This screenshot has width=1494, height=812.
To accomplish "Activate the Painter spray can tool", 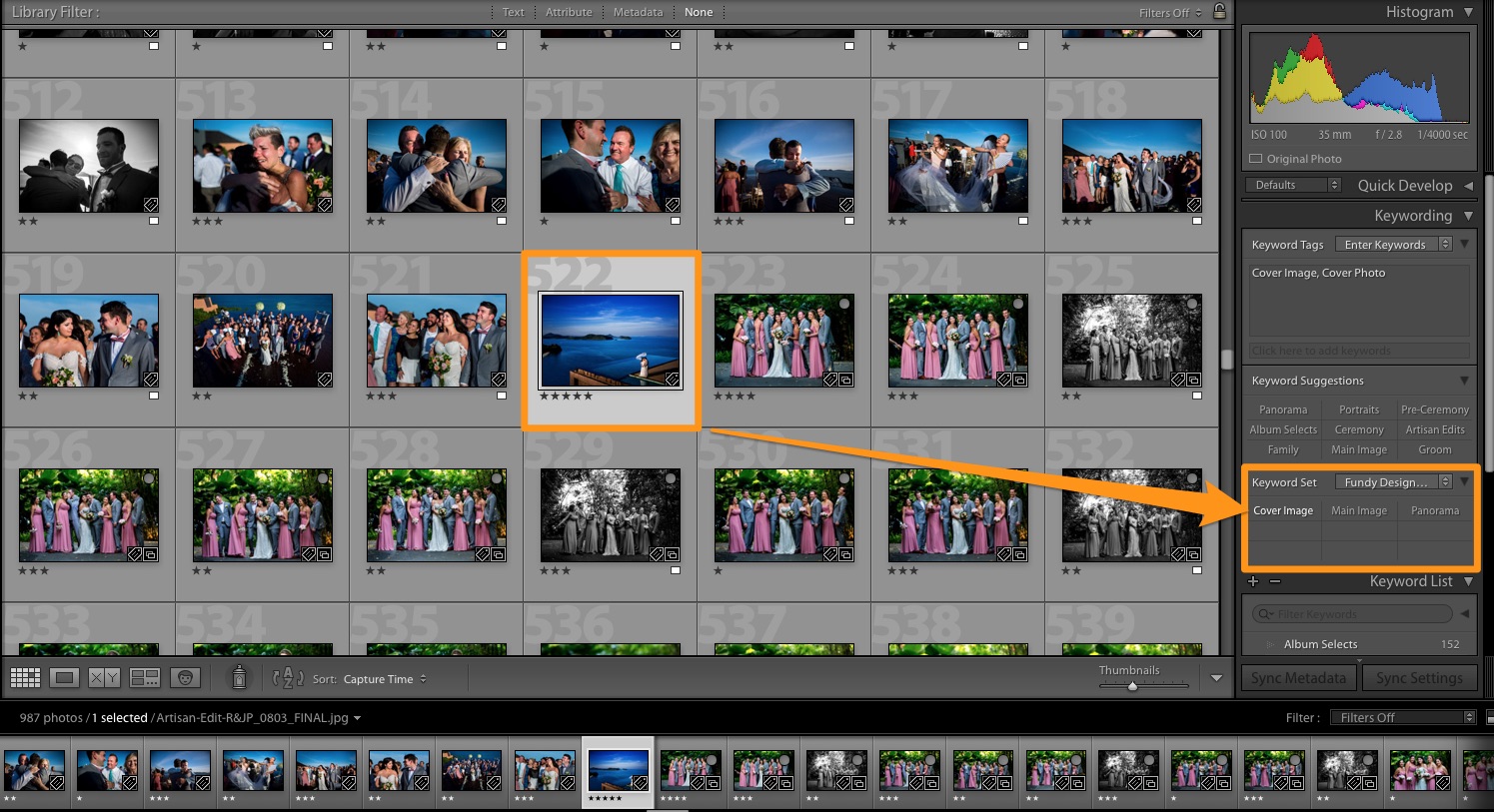I will point(239,677).
